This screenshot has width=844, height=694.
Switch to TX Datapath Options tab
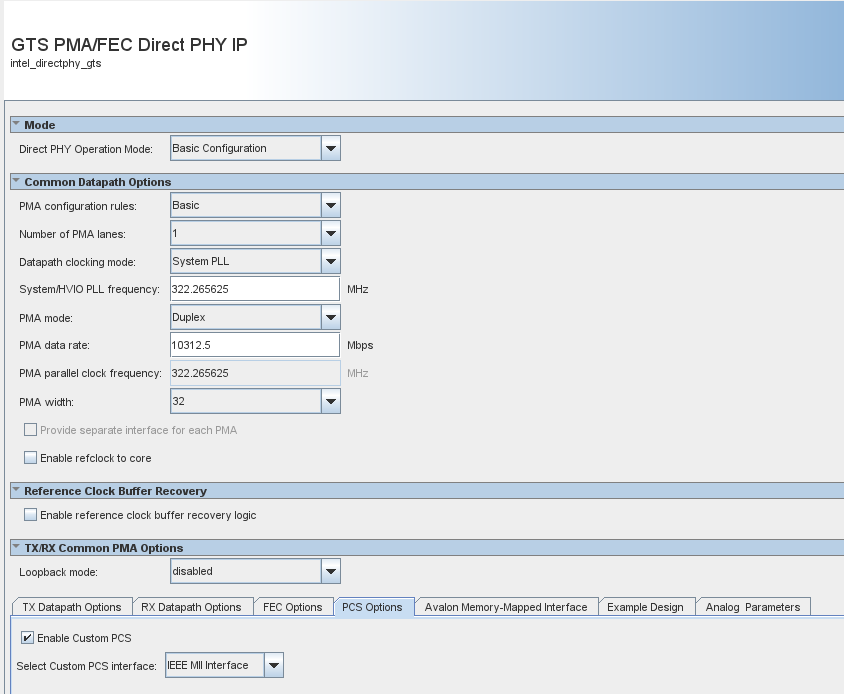[x=72, y=607]
